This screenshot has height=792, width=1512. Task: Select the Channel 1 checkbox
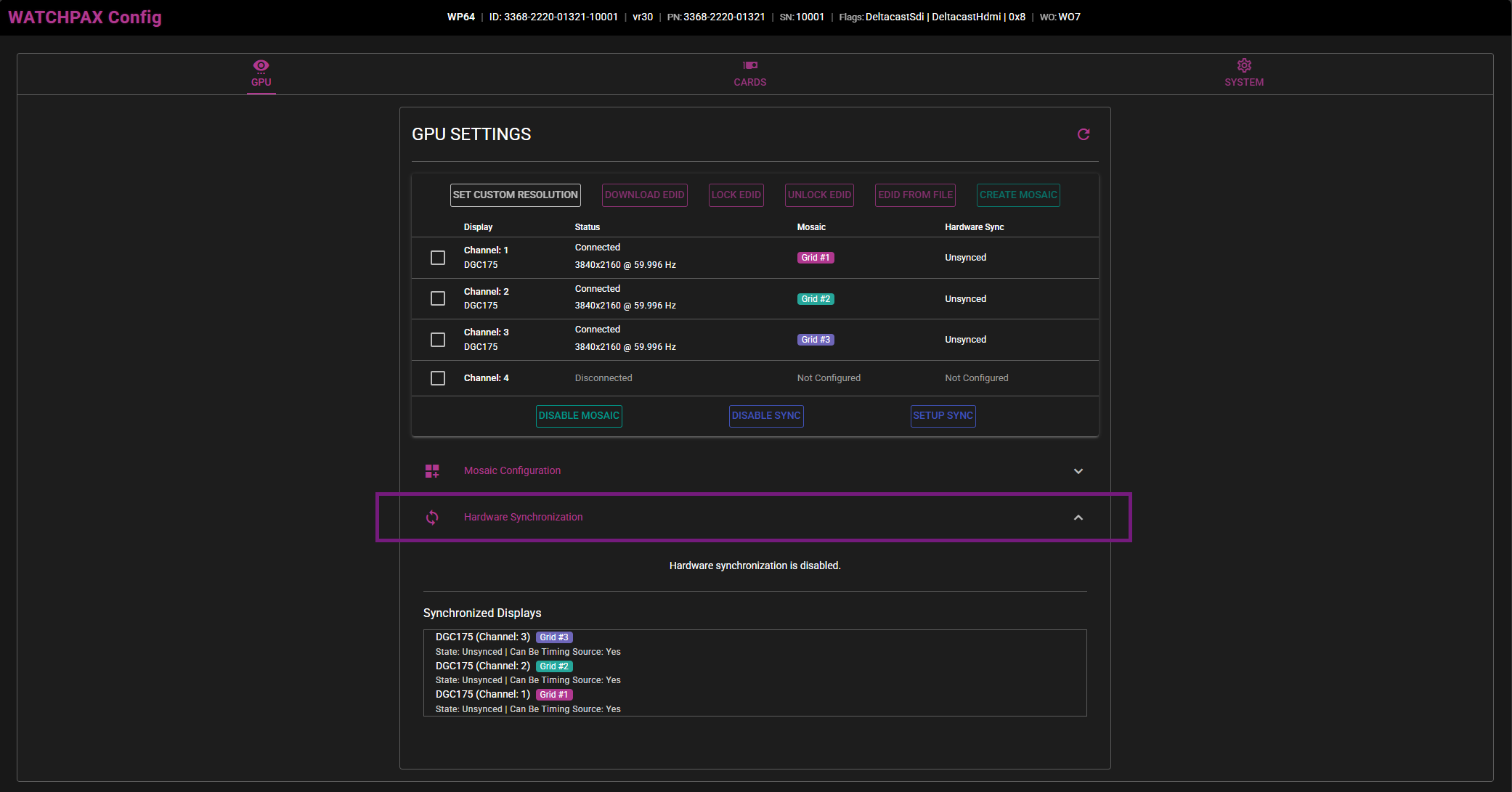[x=437, y=257]
